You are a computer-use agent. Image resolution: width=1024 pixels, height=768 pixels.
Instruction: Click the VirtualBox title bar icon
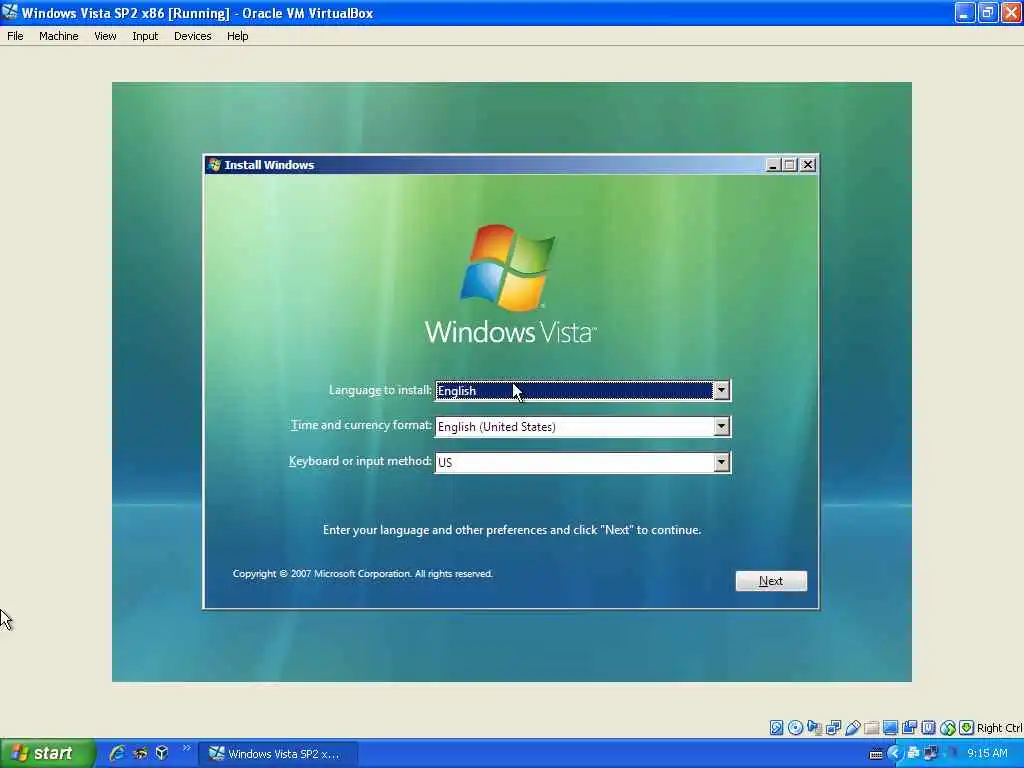pyautogui.click(x=10, y=12)
